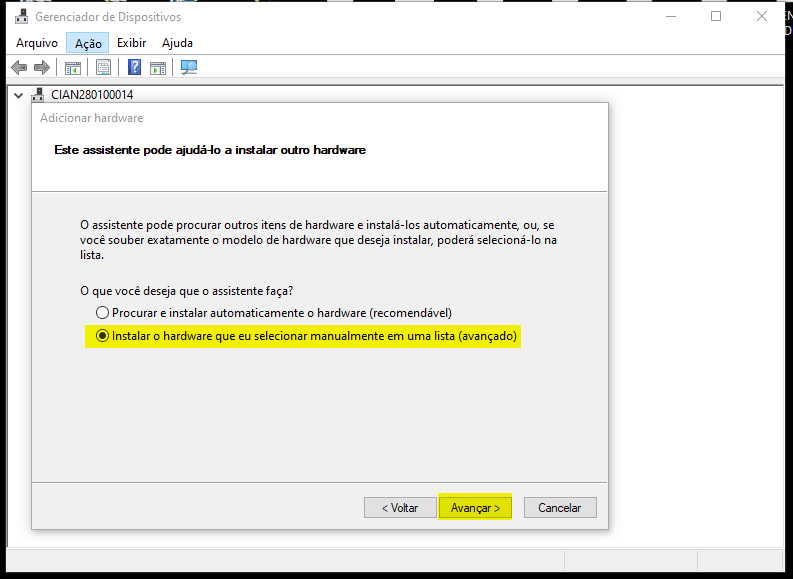
Task: Click the Adicionar hardware dialog title
Action: (92, 118)
